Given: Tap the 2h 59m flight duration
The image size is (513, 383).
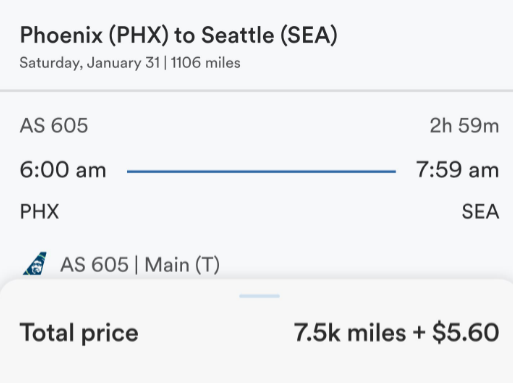Looking at the screenshot, I should click(464, 126).
